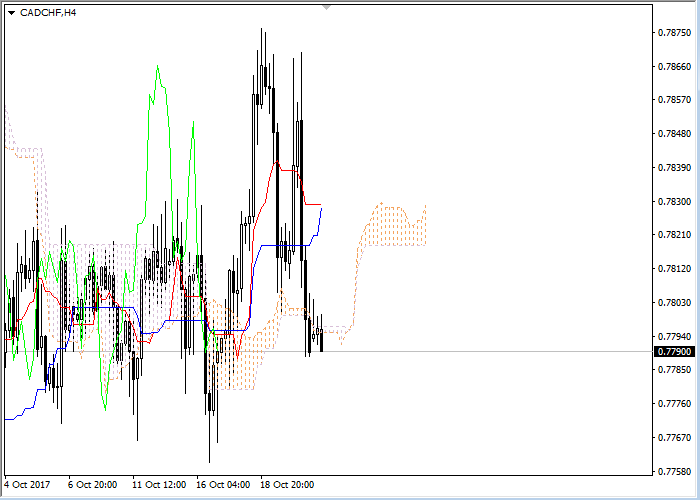Click the 0.78300 price axis label
The width and height of the screenshot is (700, 500).
[675, 202]
